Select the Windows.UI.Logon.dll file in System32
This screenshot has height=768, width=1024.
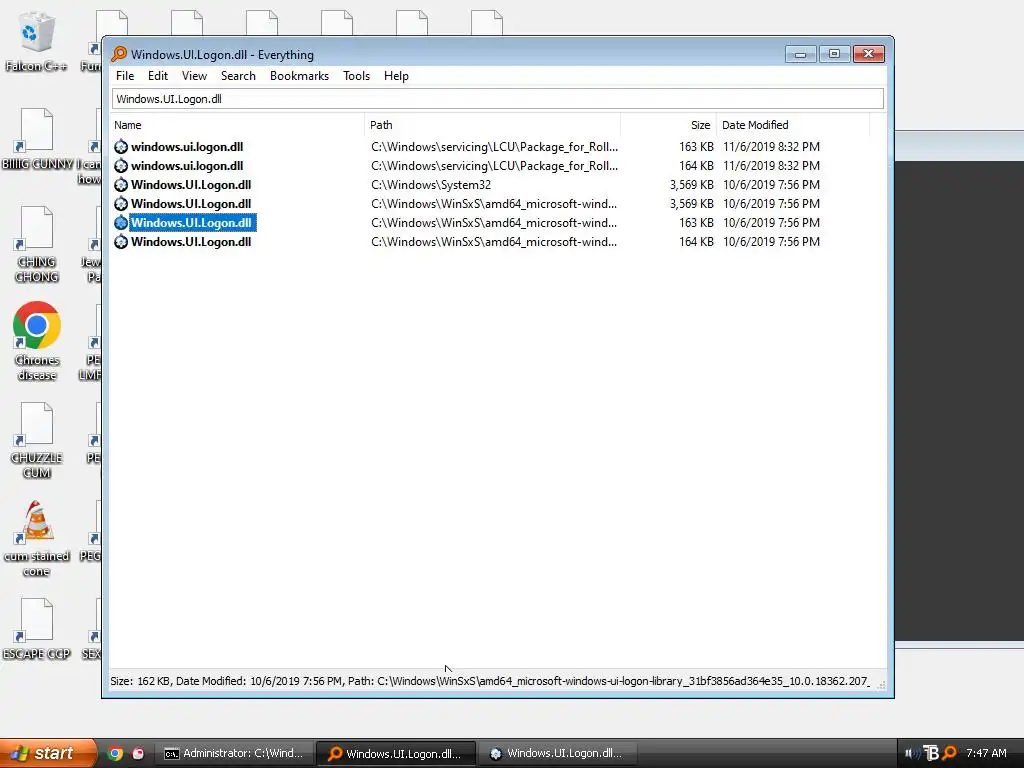191,185
